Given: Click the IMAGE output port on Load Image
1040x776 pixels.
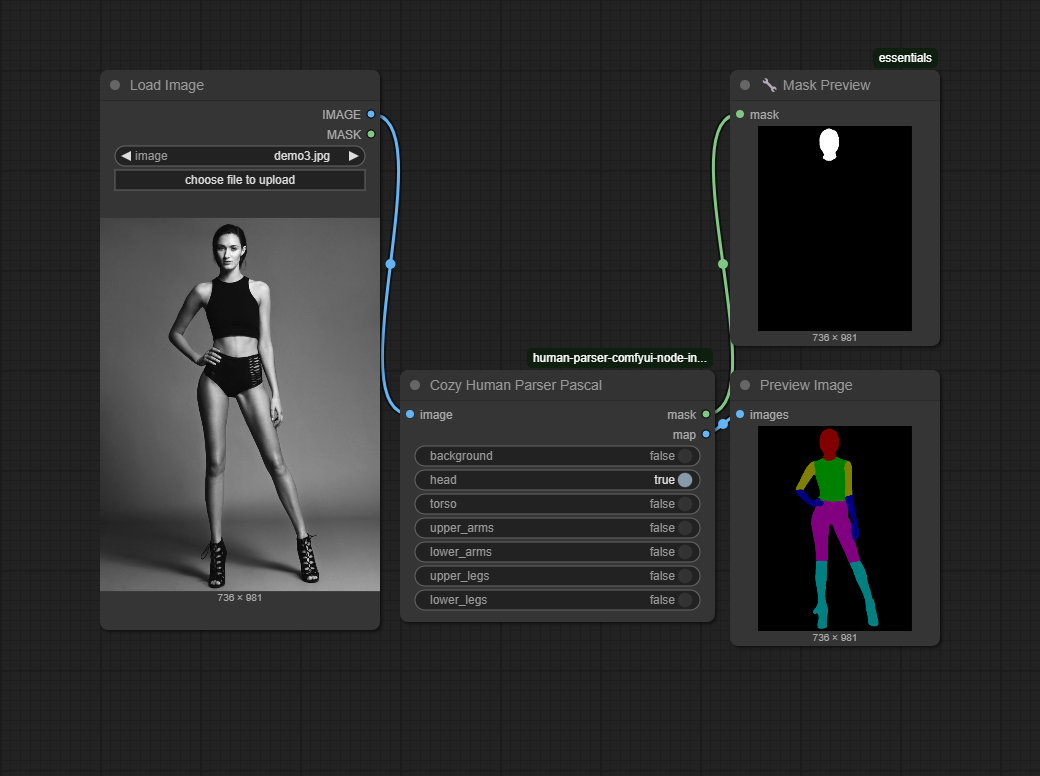Looking at the screenshot, I should 371,115.
